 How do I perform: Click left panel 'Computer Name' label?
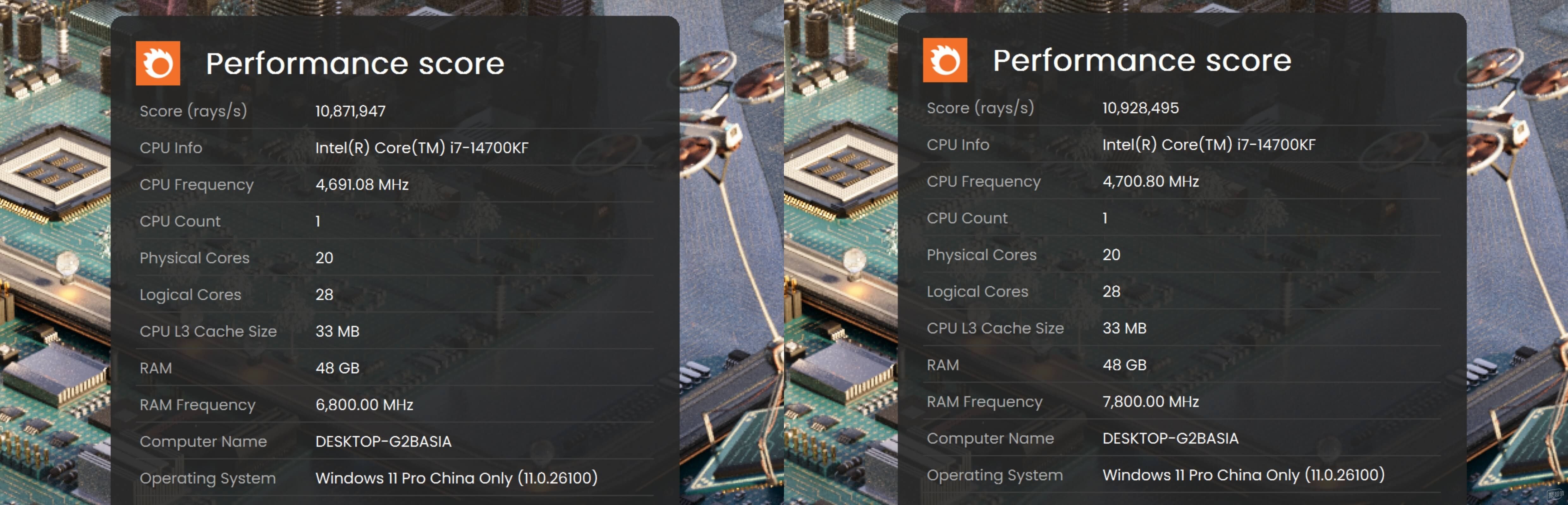pos(203,442)
